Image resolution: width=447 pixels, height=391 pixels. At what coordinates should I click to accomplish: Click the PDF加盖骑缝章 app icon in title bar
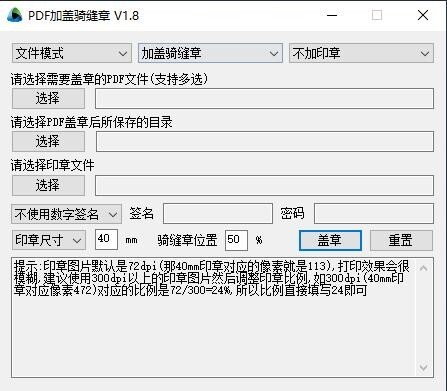[x=14, y=15]
